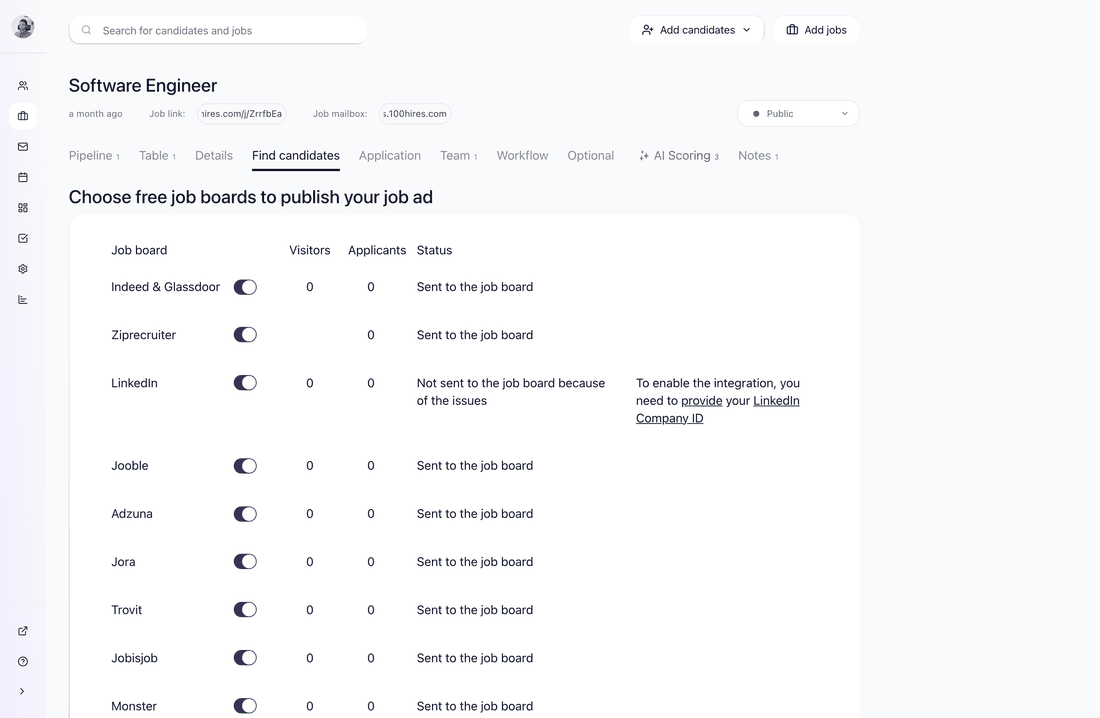The width and height of the screenshot is (1100, 718).
Task: Switch to the Optional tab
Action: point(590,156)
